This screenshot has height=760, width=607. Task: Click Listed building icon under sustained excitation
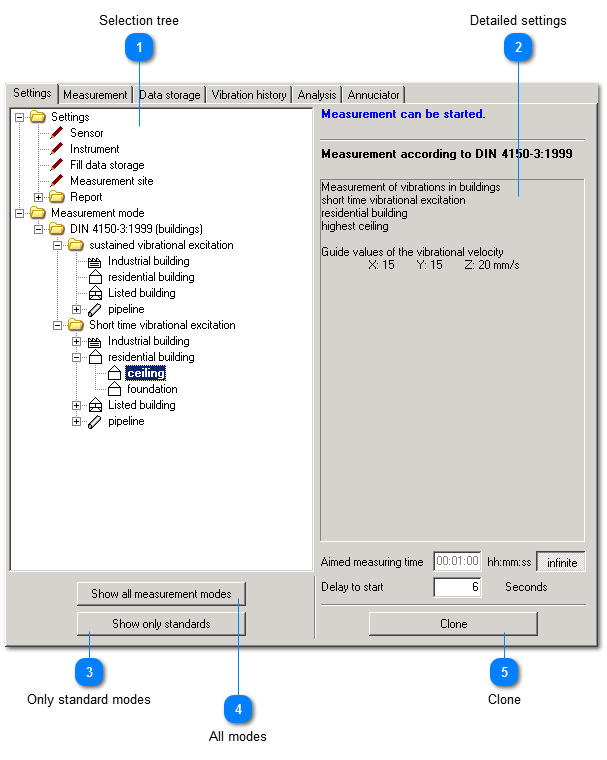pyautogui.click(x=95, y=293)
